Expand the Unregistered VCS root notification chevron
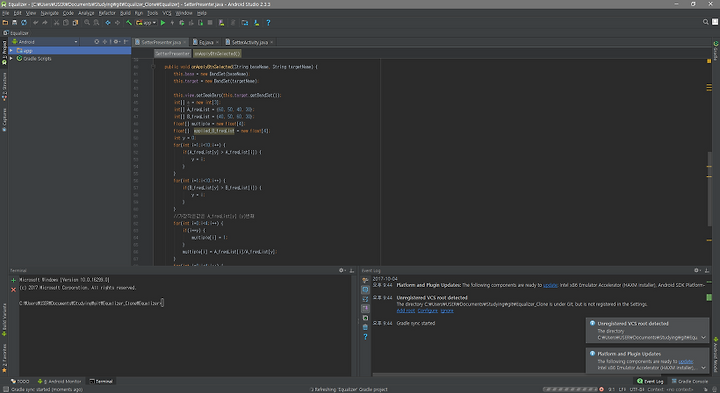 point(703,337)
